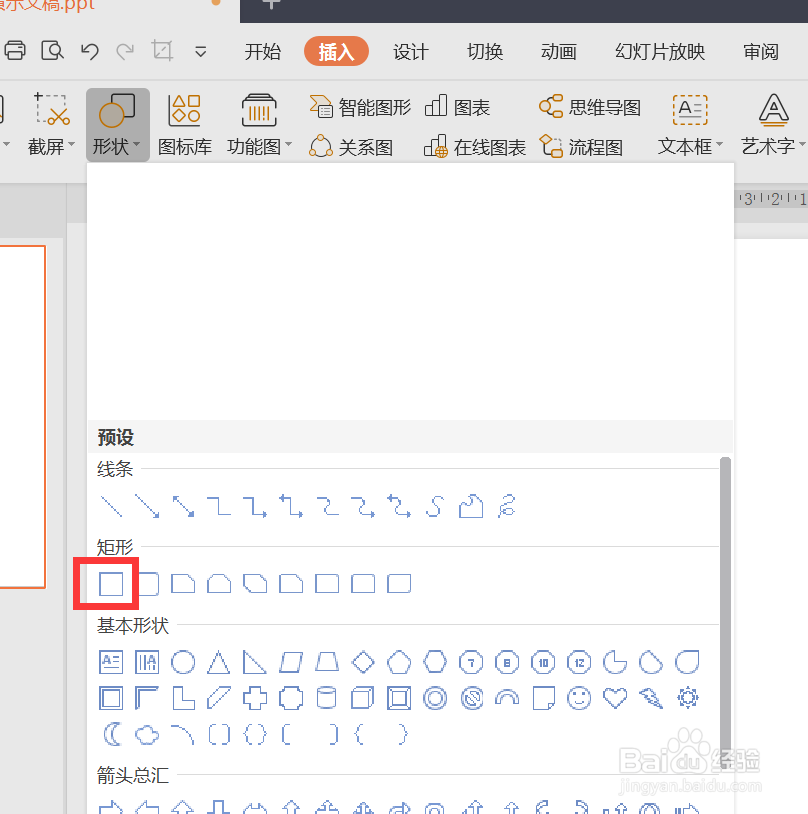Open the Function Chart (功能图) menu
The width and height of the screenshot is (808, 814).
pos(259,125)
